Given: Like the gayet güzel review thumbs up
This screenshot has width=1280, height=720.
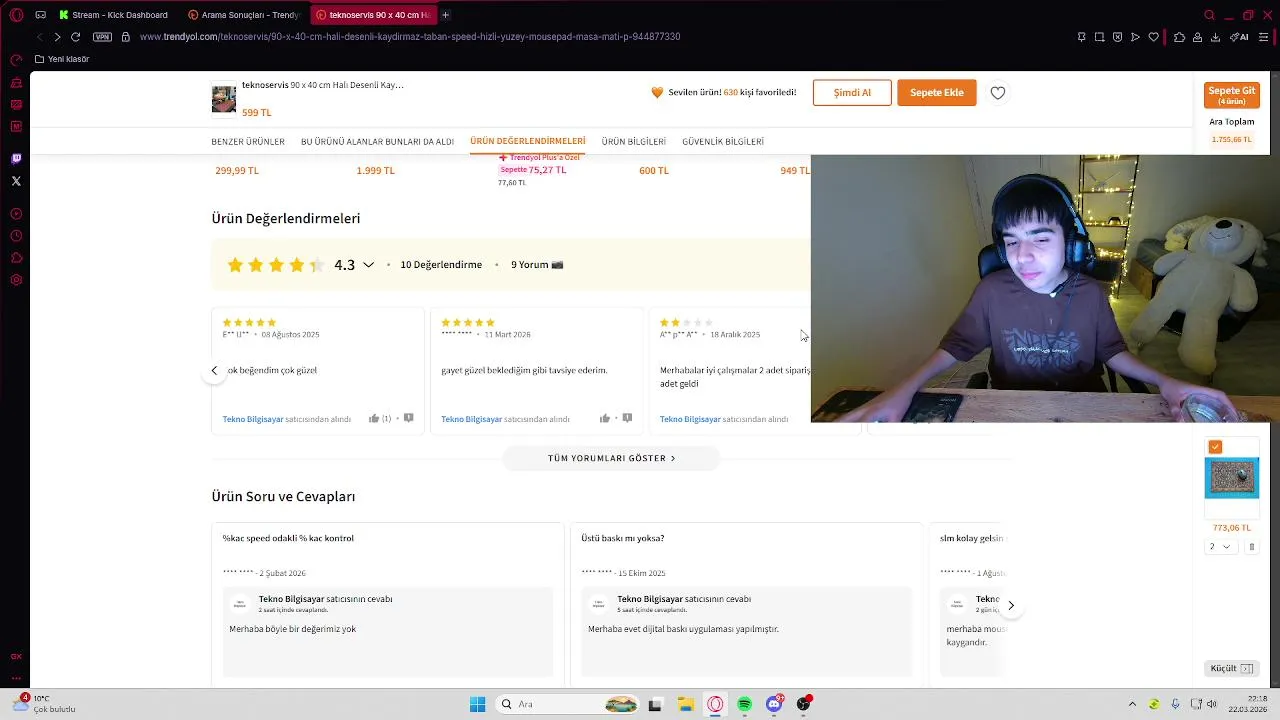Looking at the screenshot, I should point(605,419).
